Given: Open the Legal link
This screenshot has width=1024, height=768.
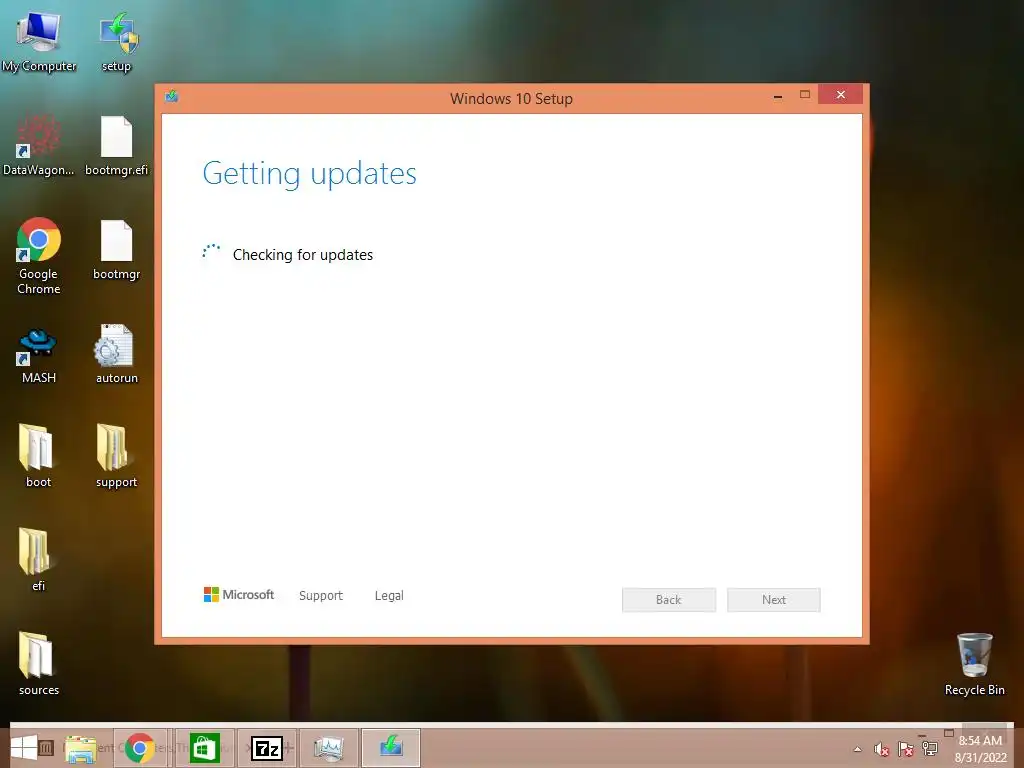Looking at the screenshot, I should [389, 596].
